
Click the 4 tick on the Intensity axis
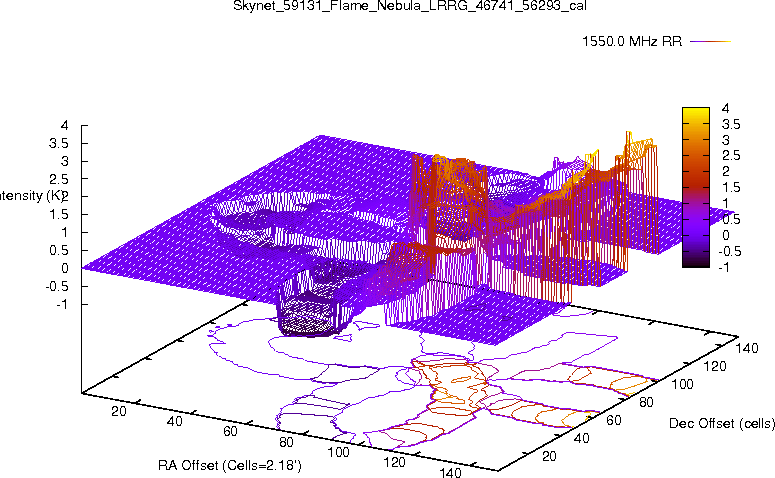64,126
